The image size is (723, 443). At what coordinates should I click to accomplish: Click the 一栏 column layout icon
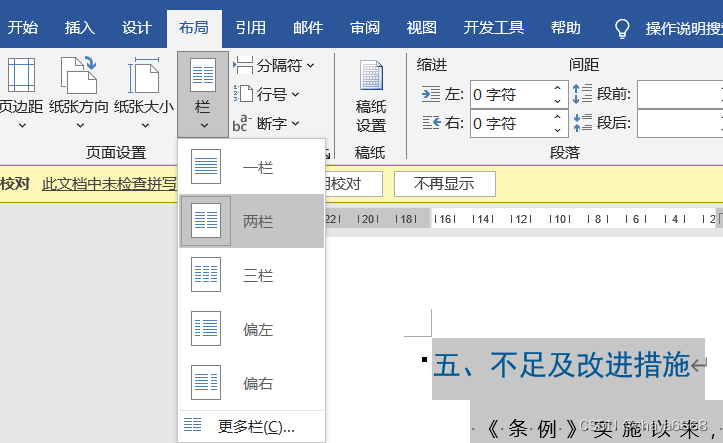206,167
